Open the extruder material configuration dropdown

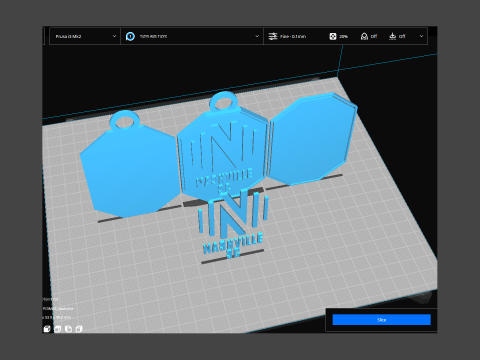[x=192, y=36]
